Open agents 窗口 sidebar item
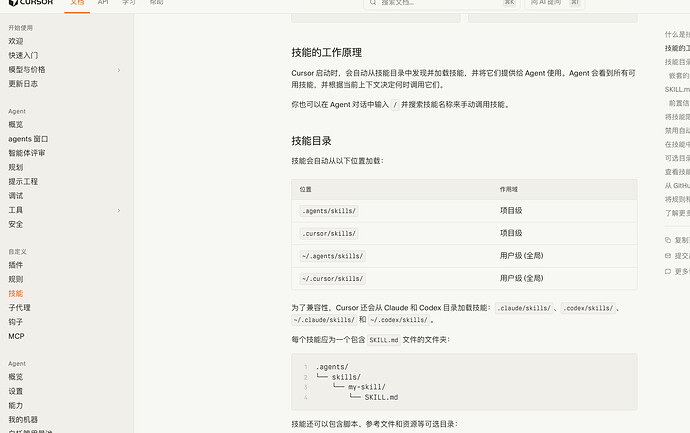Viewport: 690px width, 433px height. click(x=28, y=139)
